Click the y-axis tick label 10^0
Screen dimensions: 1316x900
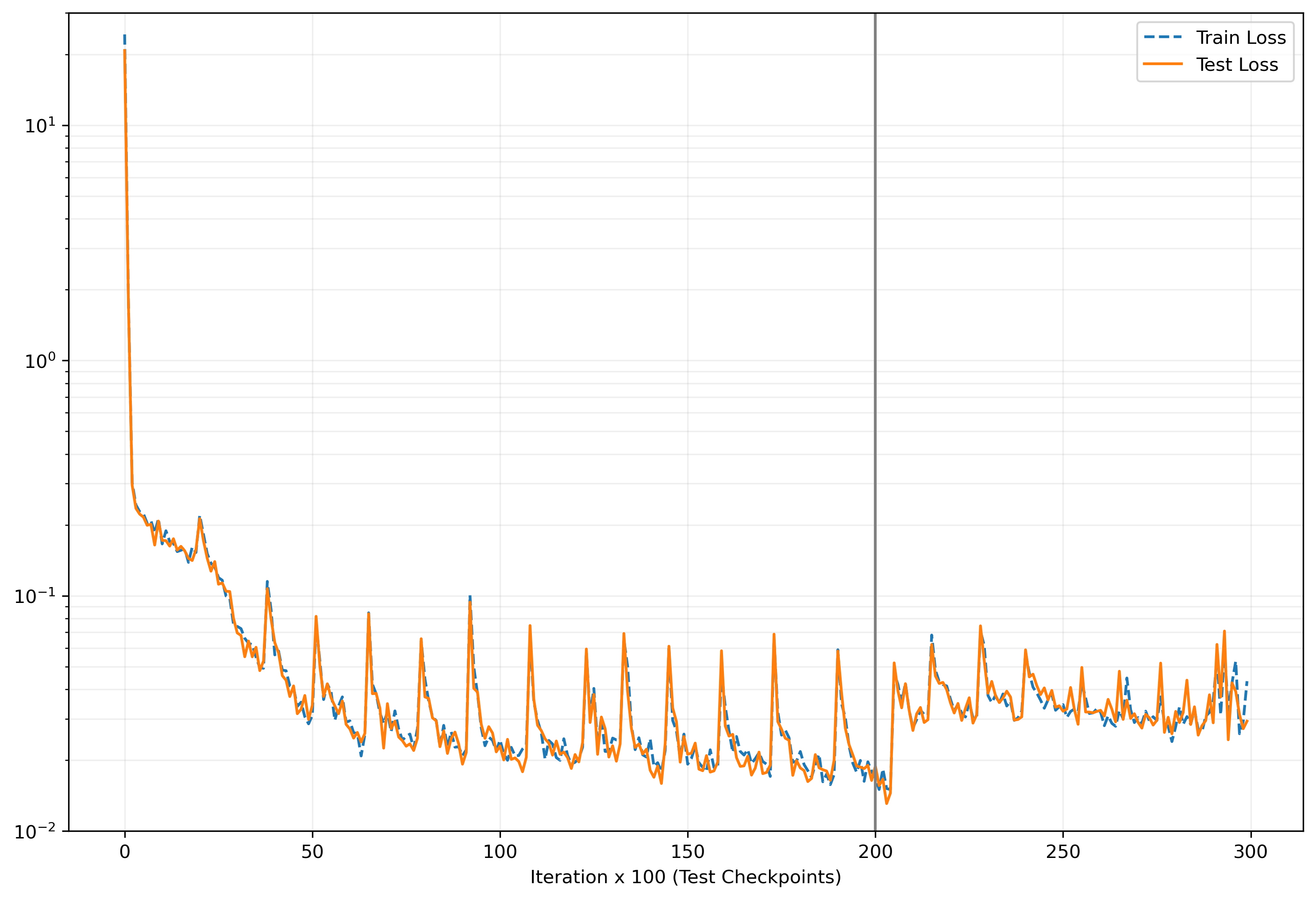pyautogui.click(x=40, y=361)
